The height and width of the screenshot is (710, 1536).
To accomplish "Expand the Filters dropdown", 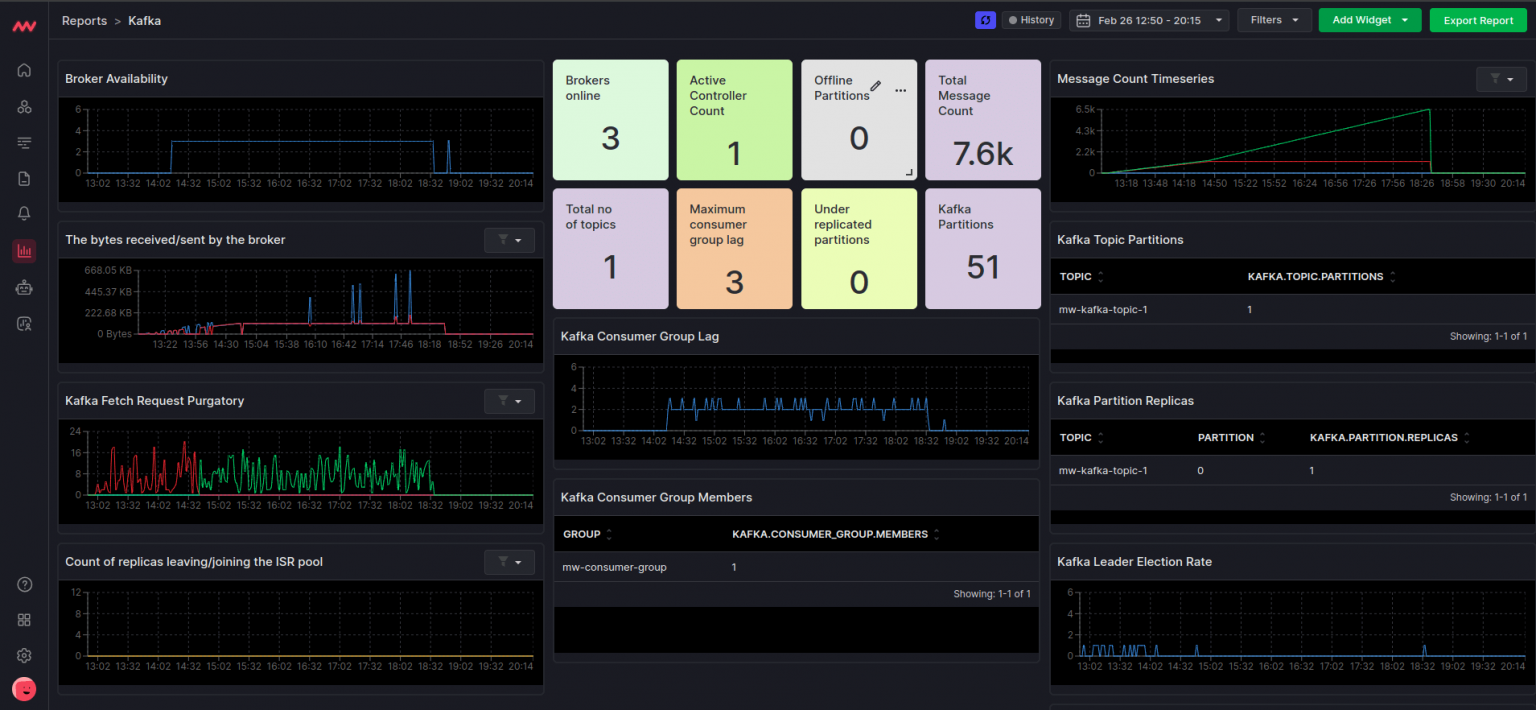I will 1273,20.
